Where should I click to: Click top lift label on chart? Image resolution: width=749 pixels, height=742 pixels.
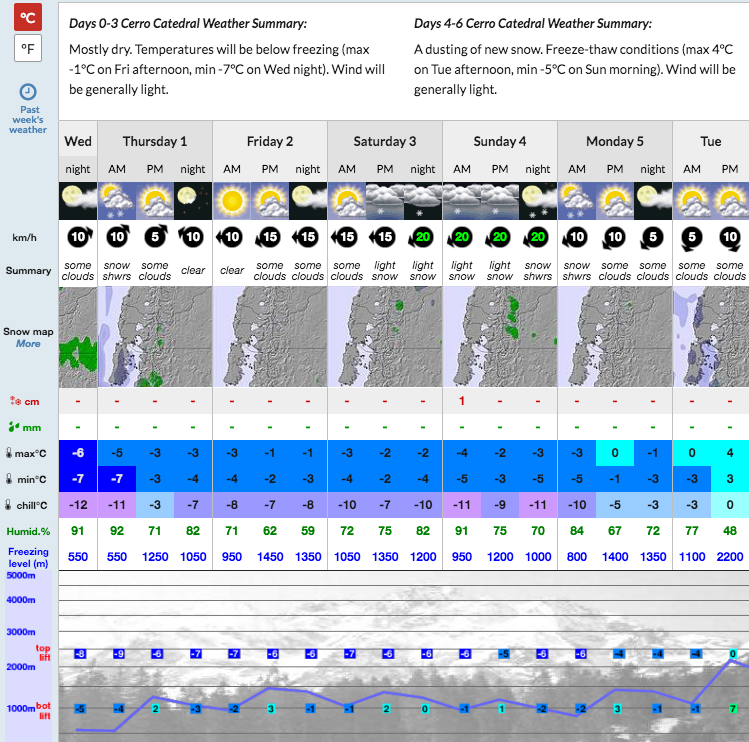[x=43, y=653]
